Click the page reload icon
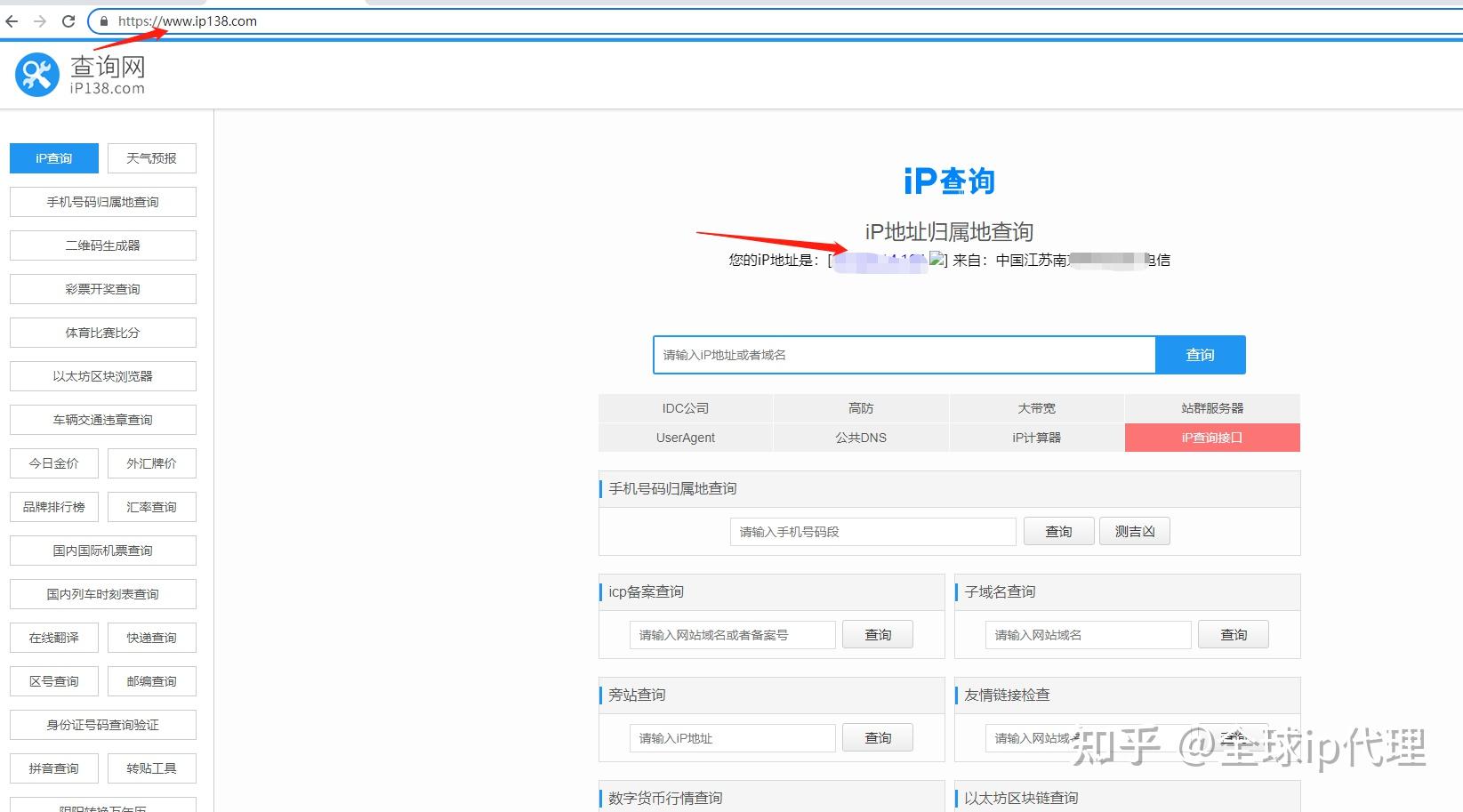Image resolution: width=1463 pixels, height=812 pixels. (68, 20)
